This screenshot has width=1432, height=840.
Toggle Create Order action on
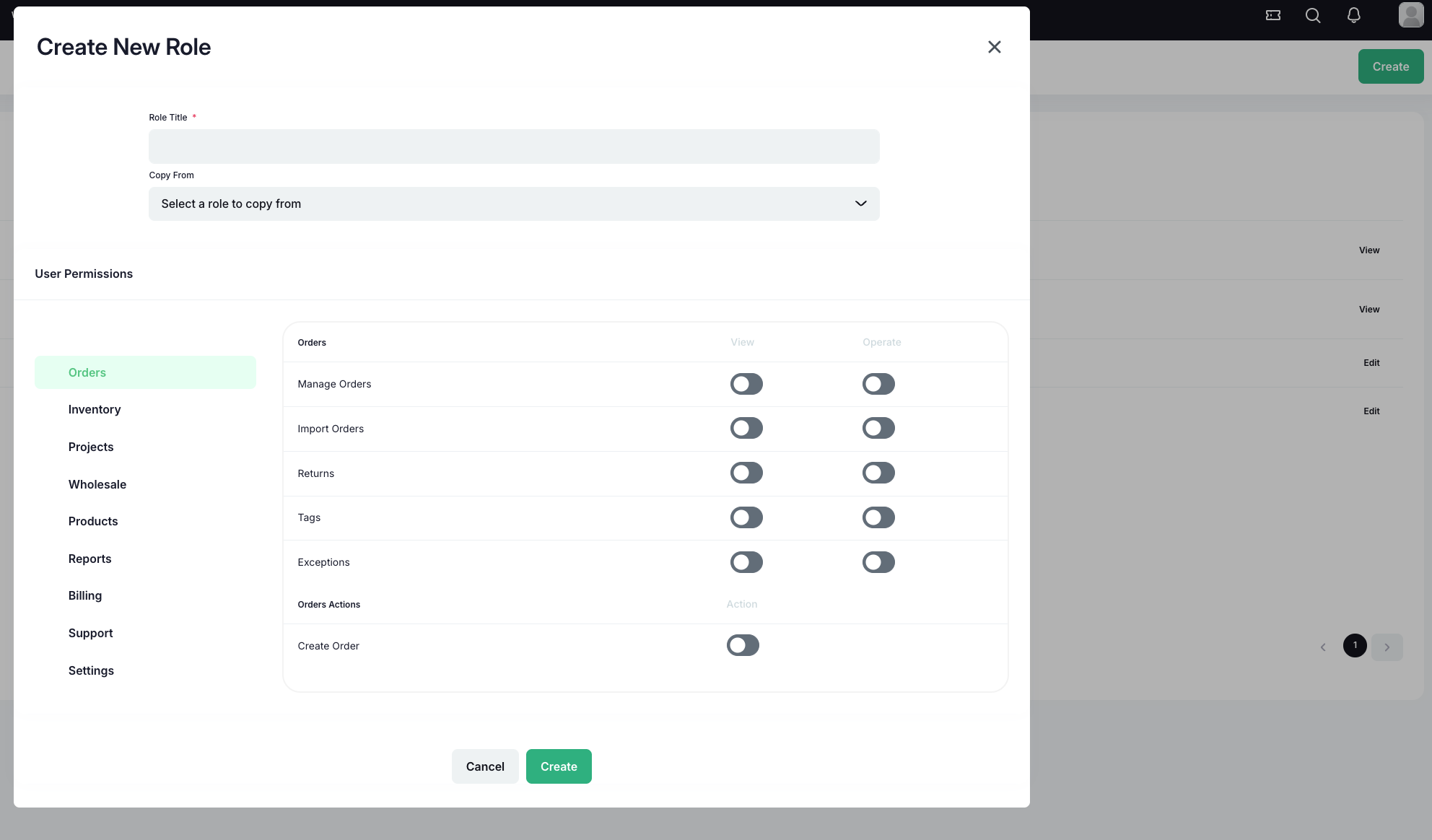(743, 645)
